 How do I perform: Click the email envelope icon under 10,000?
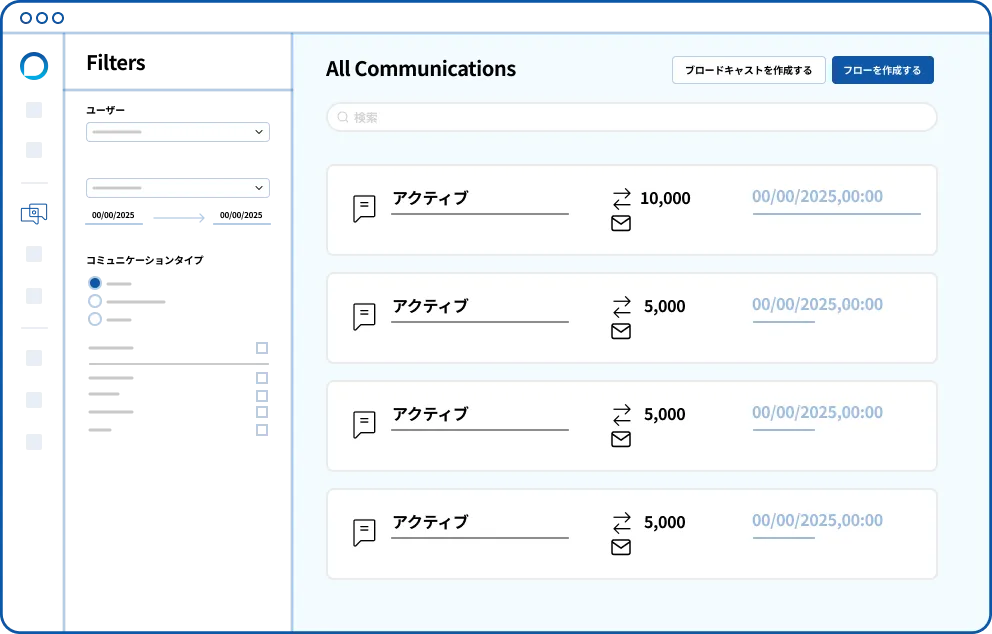(x=621, y=223)
